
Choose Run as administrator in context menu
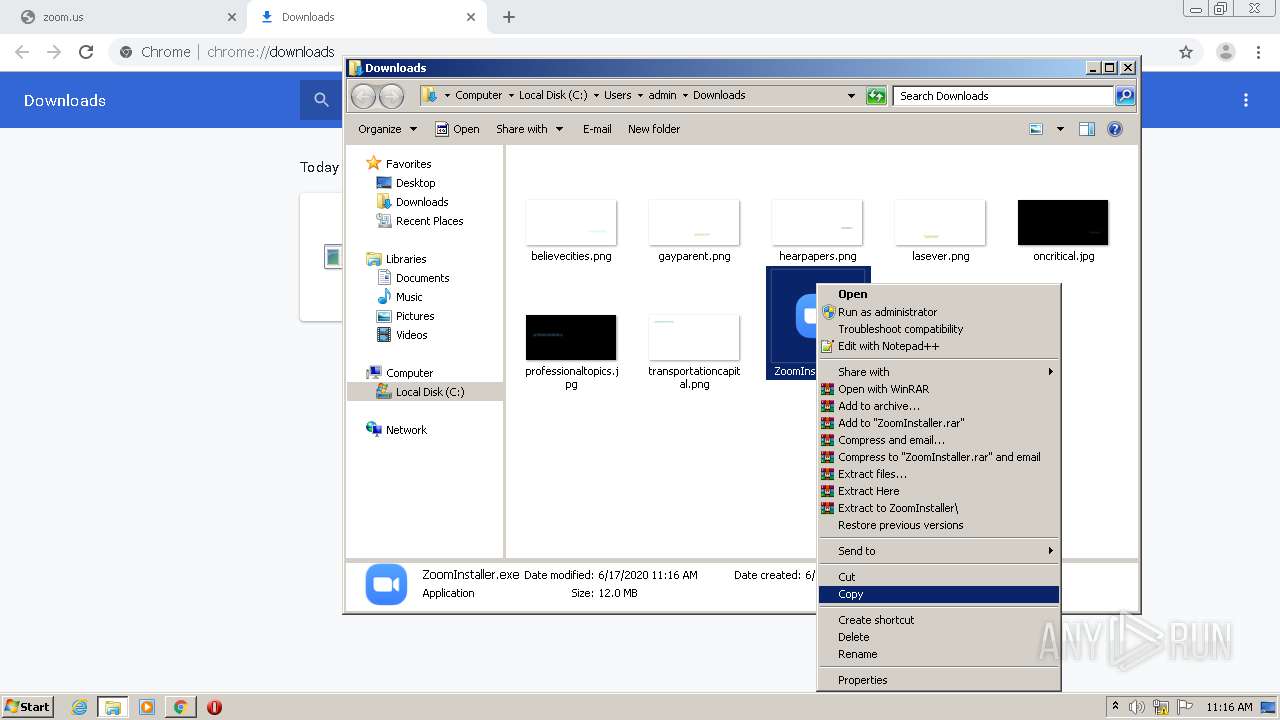939,312
